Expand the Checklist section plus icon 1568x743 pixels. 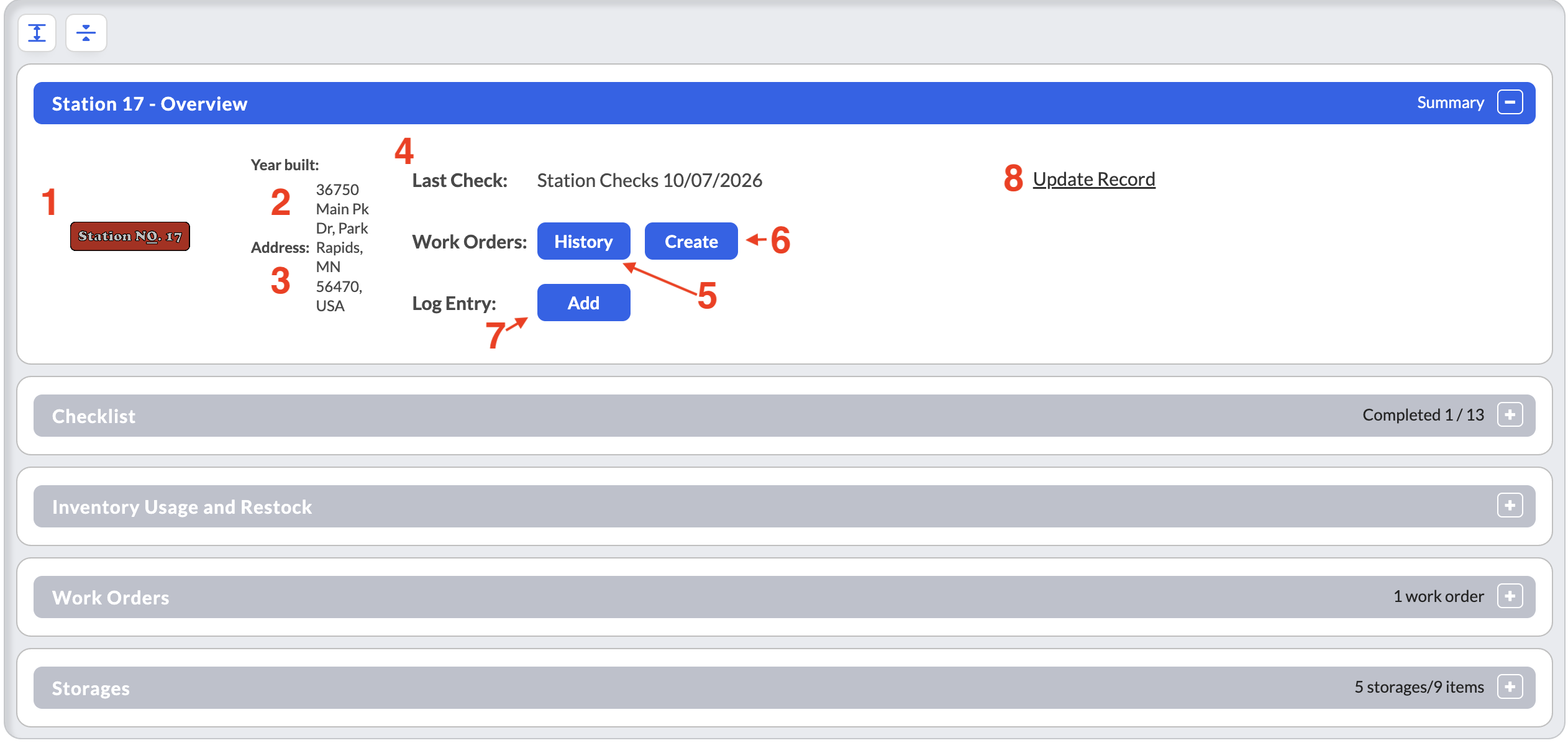pos(1510,415)
